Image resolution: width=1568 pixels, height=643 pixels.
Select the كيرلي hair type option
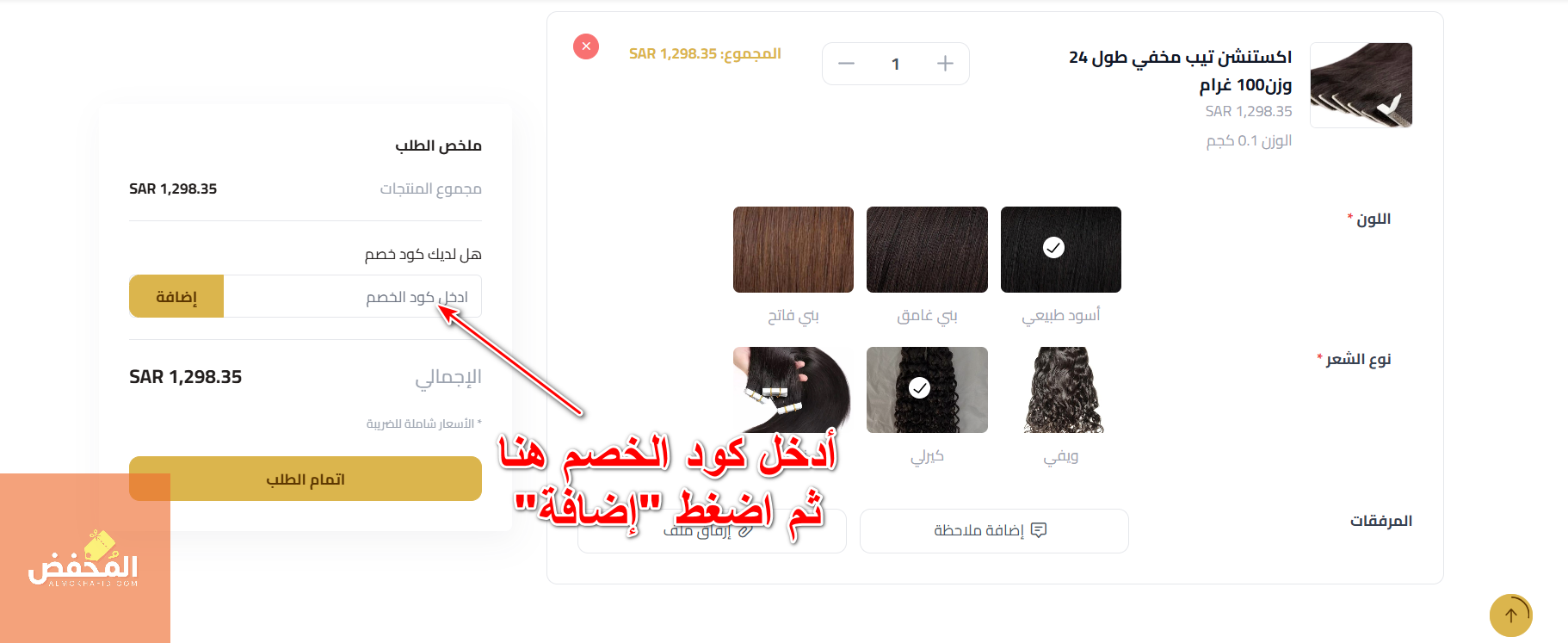pyautogui.click(x=927, y=390)
